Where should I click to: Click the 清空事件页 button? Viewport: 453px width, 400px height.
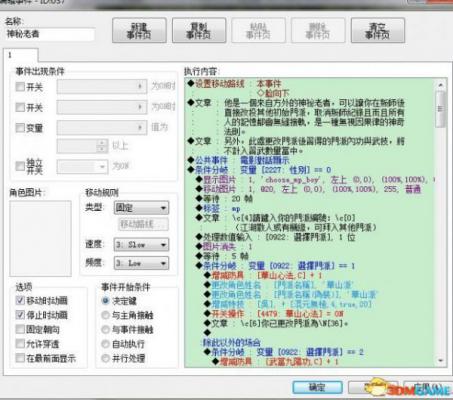click(x=378, y=31)
